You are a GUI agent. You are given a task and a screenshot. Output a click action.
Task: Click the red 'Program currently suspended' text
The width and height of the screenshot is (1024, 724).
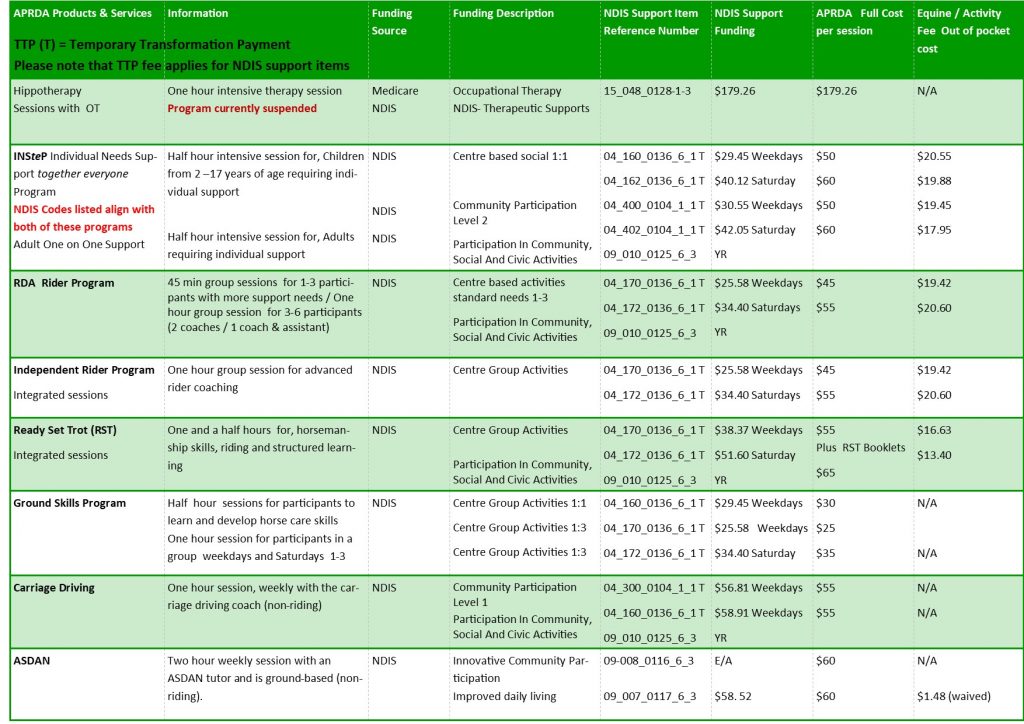242,109
